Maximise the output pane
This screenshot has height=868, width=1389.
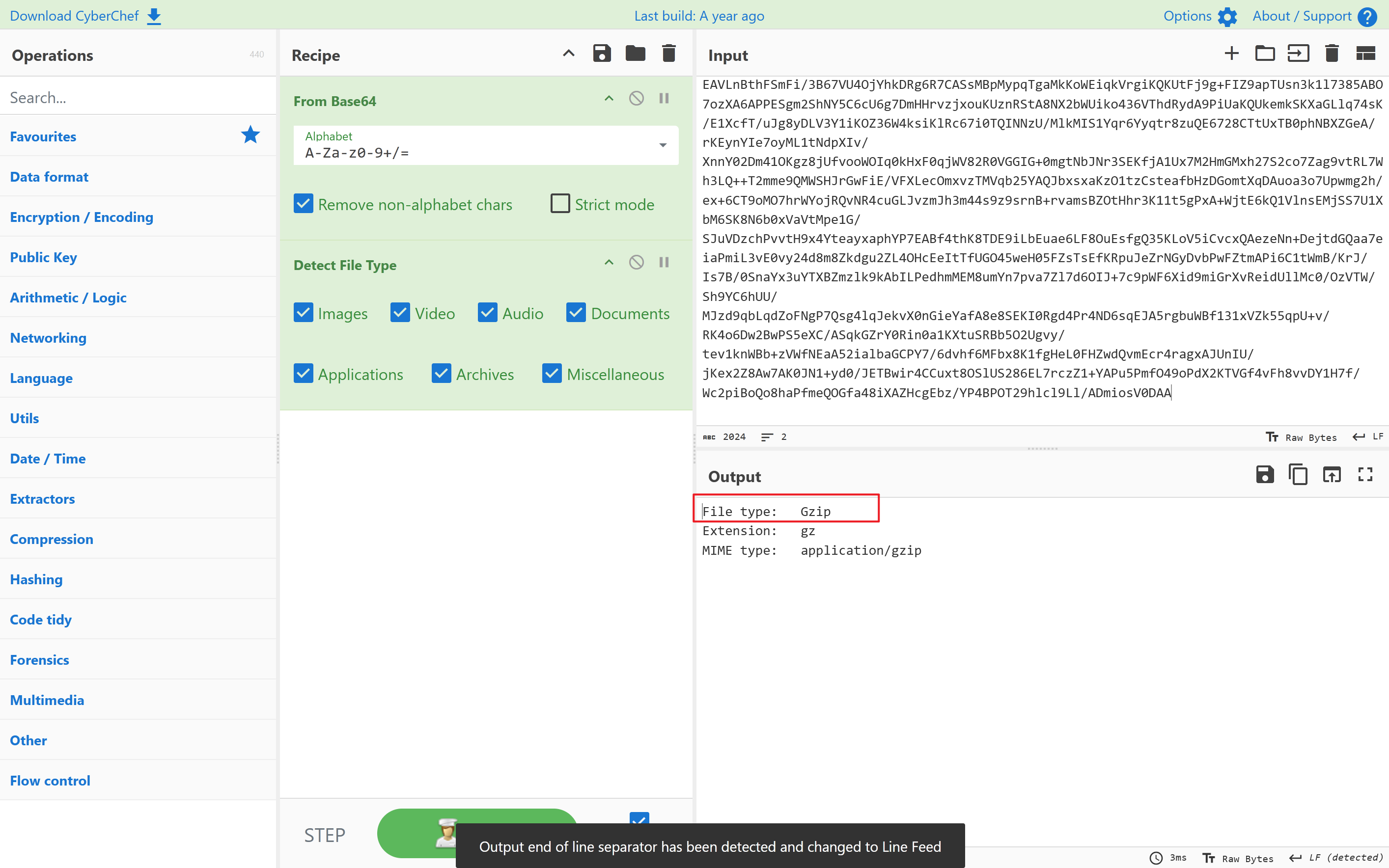pos(1365,475)
